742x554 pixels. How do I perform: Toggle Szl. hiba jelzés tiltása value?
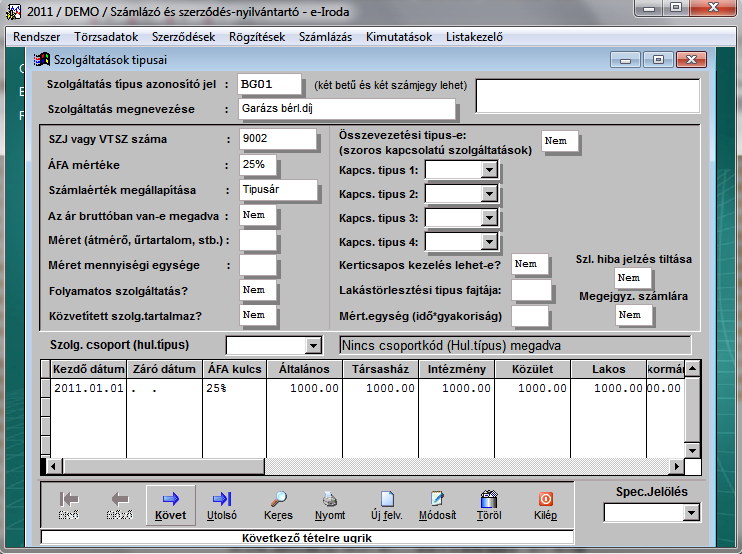coord(633,278)
